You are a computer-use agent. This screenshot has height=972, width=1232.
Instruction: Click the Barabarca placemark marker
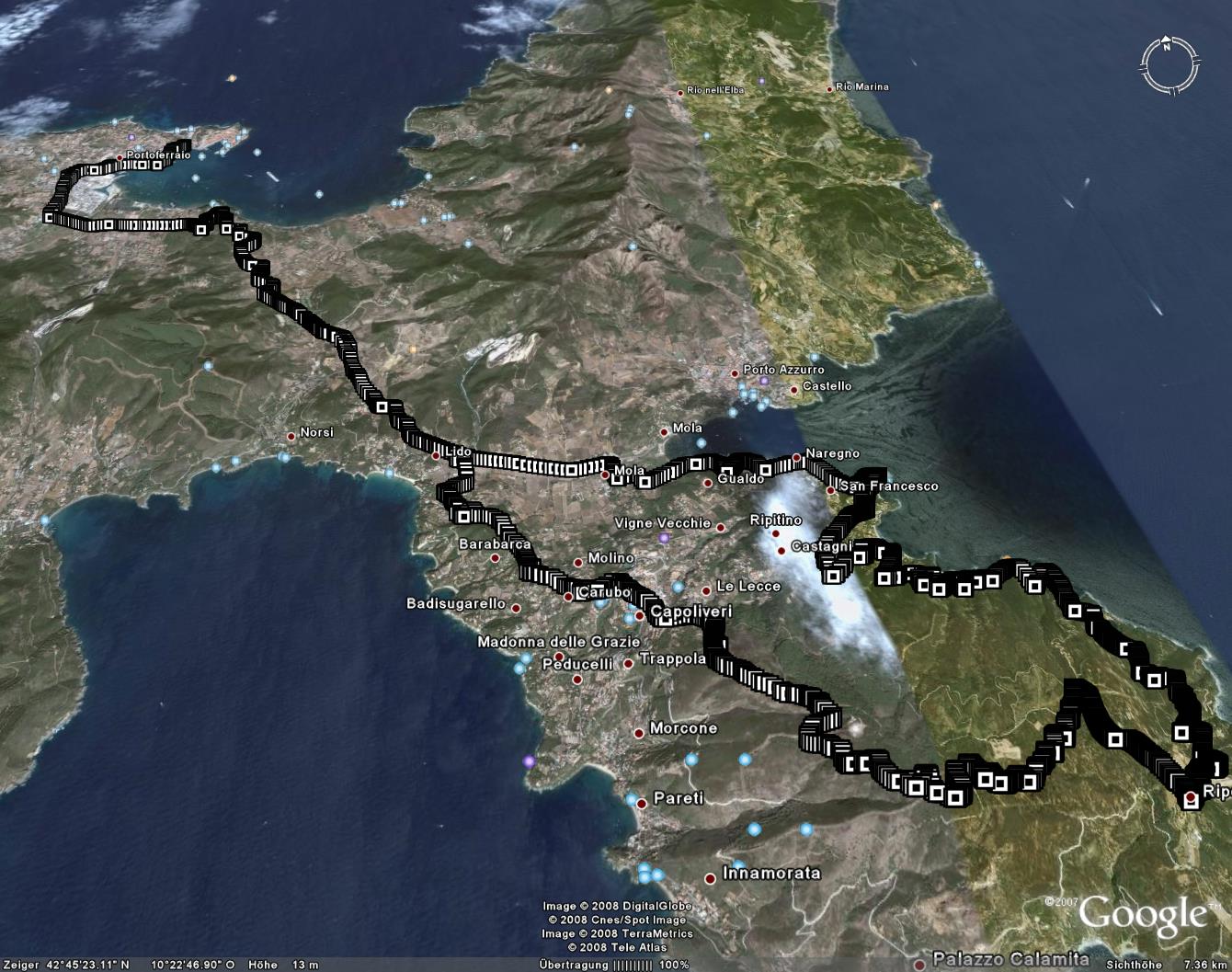(495, 557)
